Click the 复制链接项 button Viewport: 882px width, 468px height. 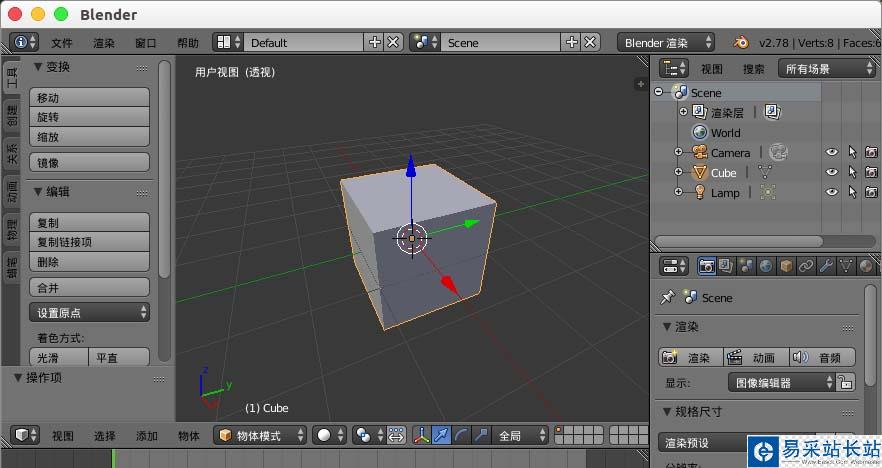(x=89, y=242)
